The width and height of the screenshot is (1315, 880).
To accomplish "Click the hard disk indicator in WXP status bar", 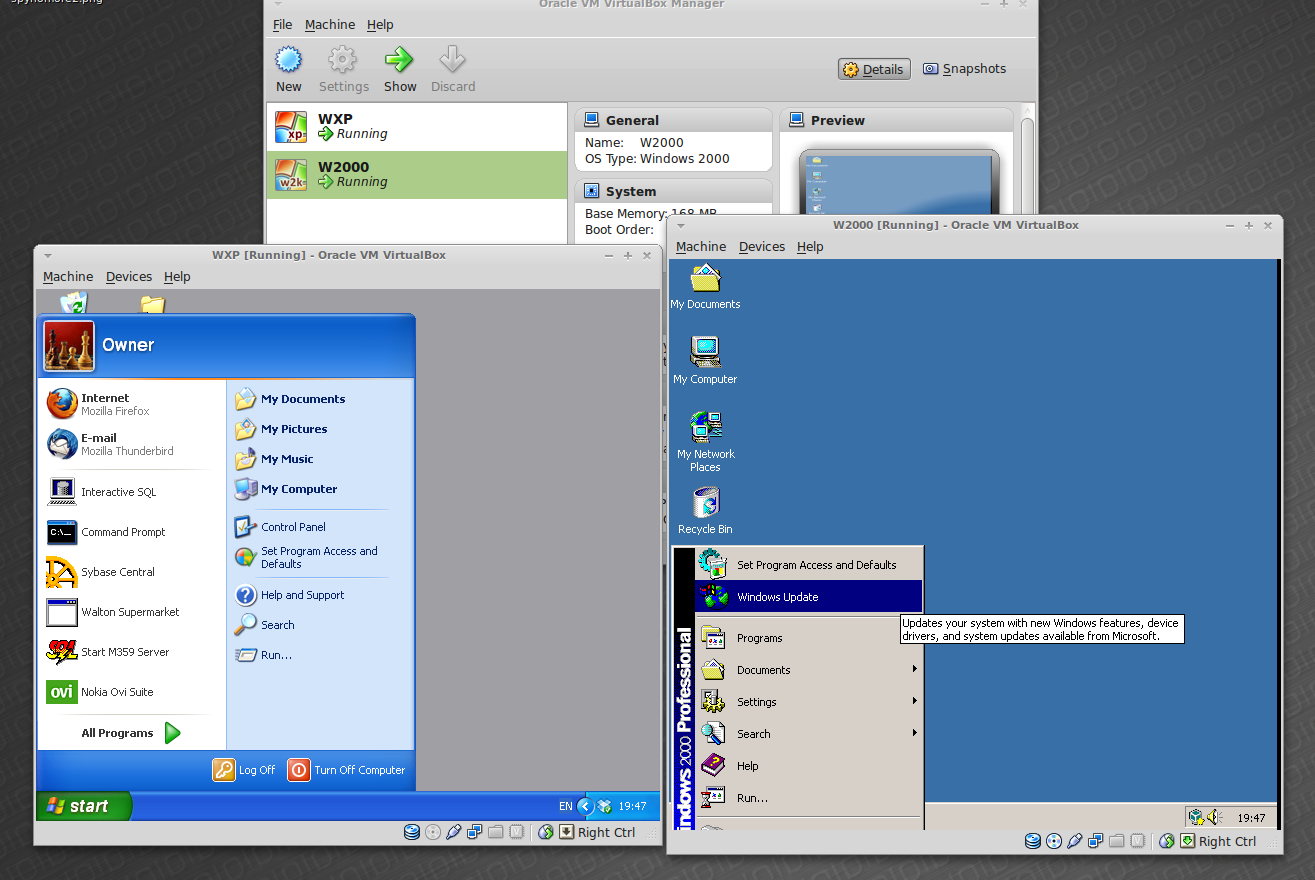I will [412, 832].
